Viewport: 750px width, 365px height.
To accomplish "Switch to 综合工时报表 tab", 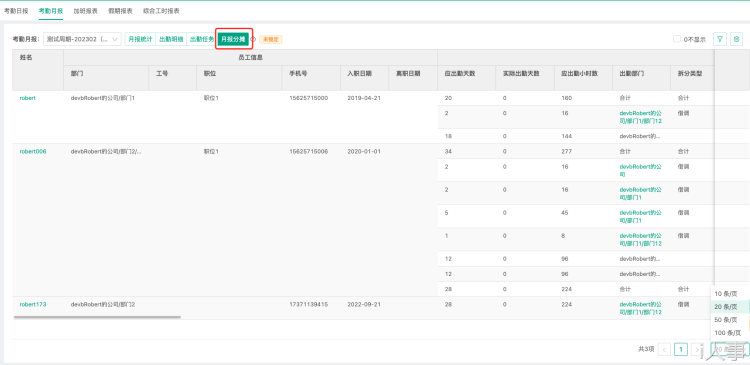I will (161, 11).
